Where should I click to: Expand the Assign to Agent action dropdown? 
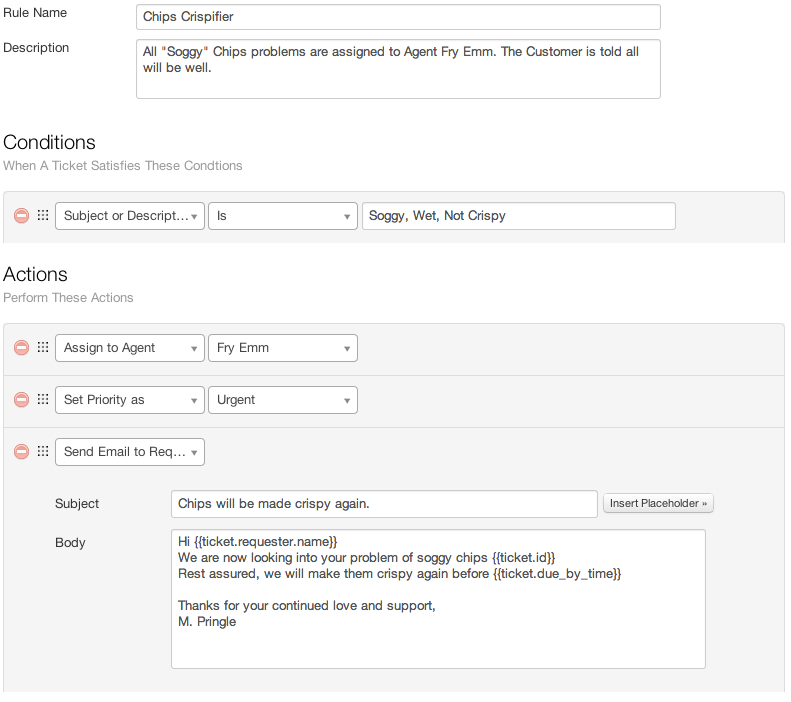(x=130, y=348)
